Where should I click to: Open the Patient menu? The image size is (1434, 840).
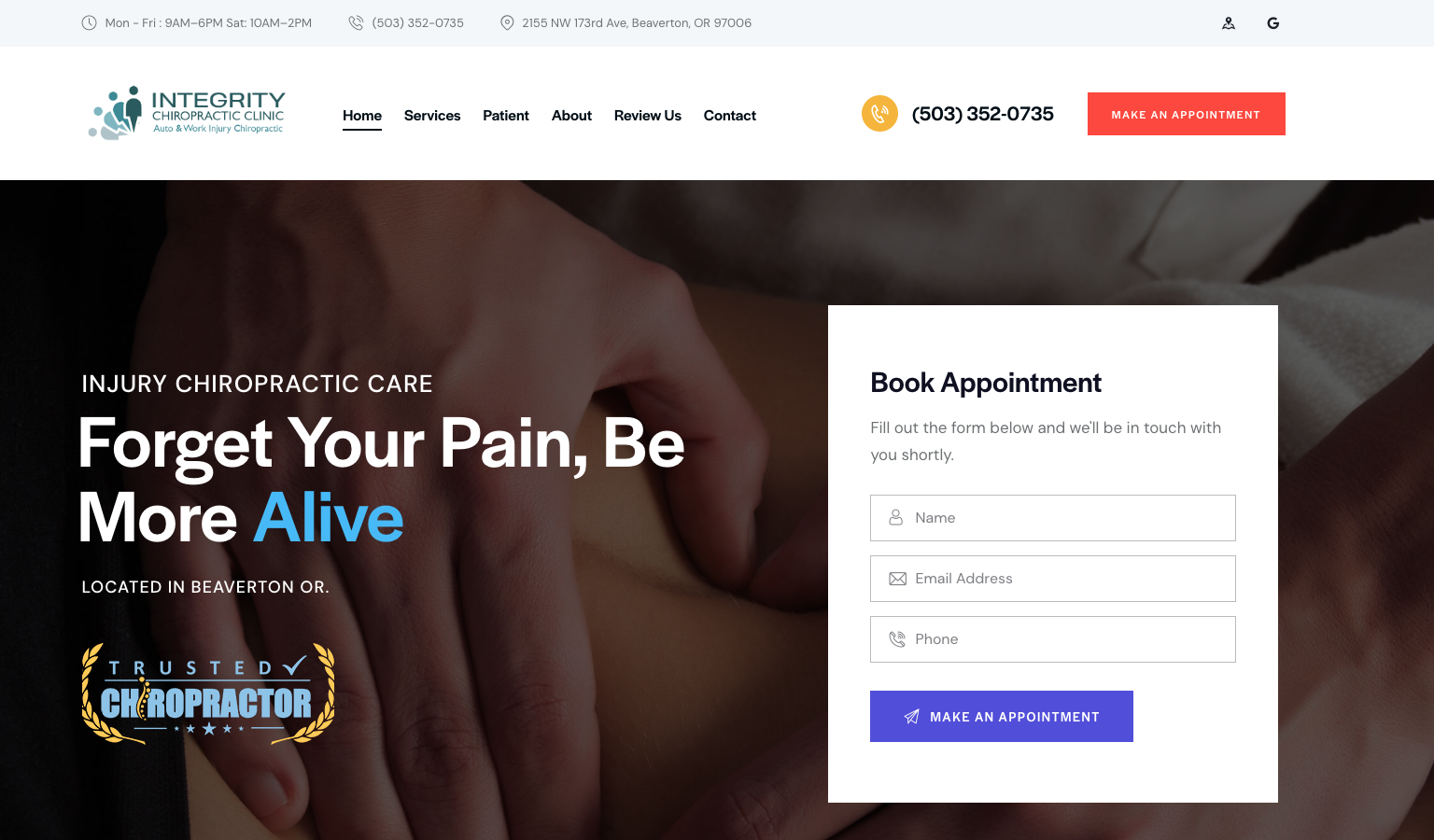(x=506, y=116)
